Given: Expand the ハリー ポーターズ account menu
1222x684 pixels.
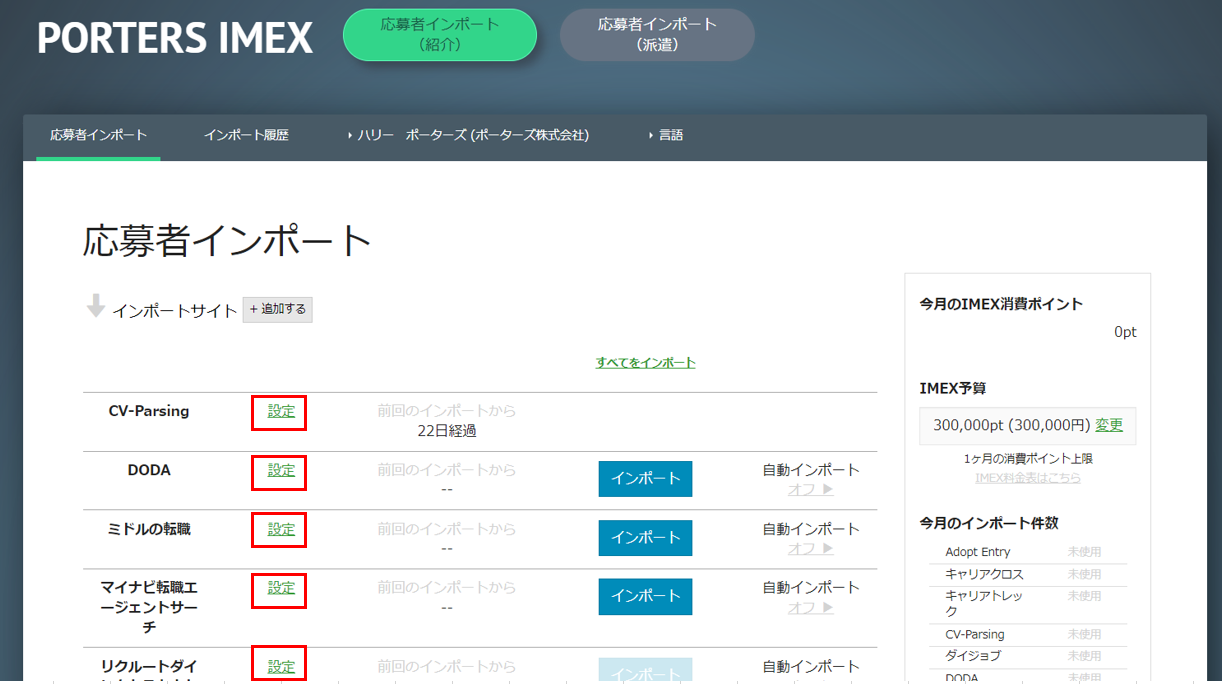Looking at the screenshot, I should (x=468, y=135).
